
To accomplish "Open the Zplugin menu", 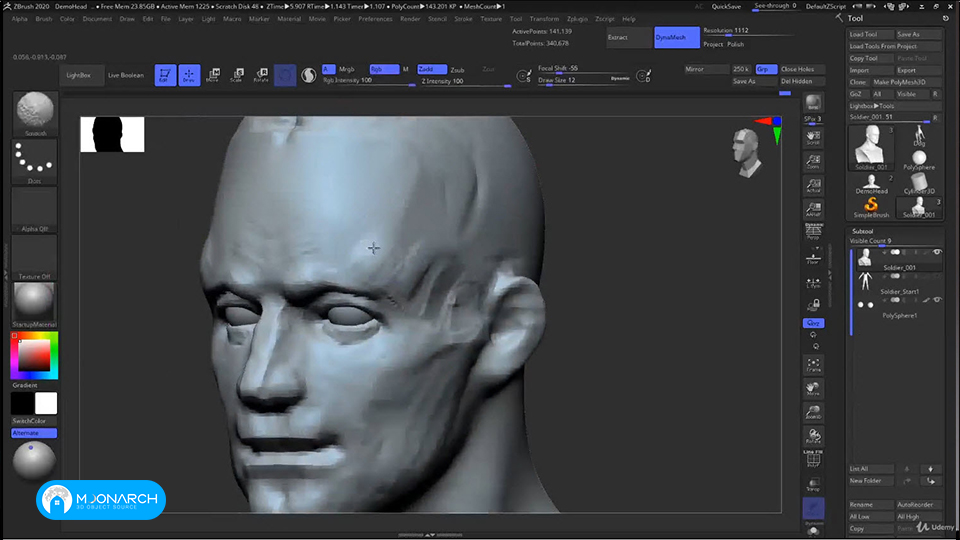I will tap(577, 19).
